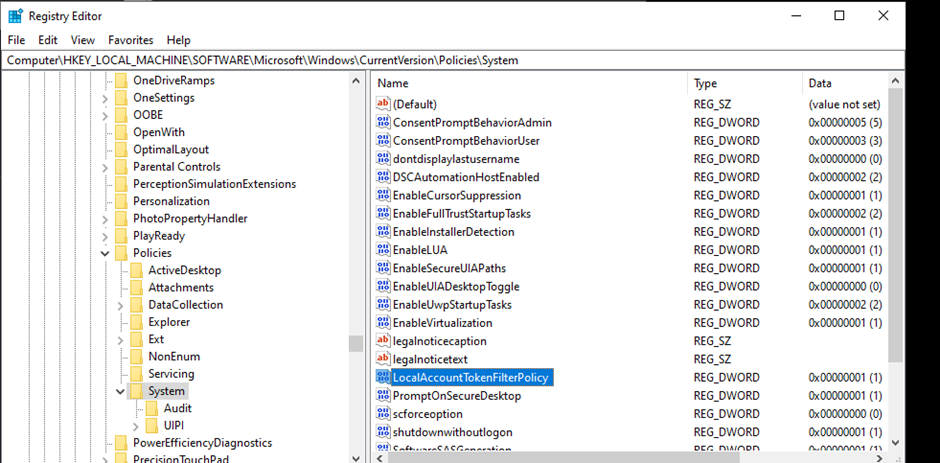Select the ActiveDesktop key
Viewport: 940px width, 463px height.
[x=185, y=270]
